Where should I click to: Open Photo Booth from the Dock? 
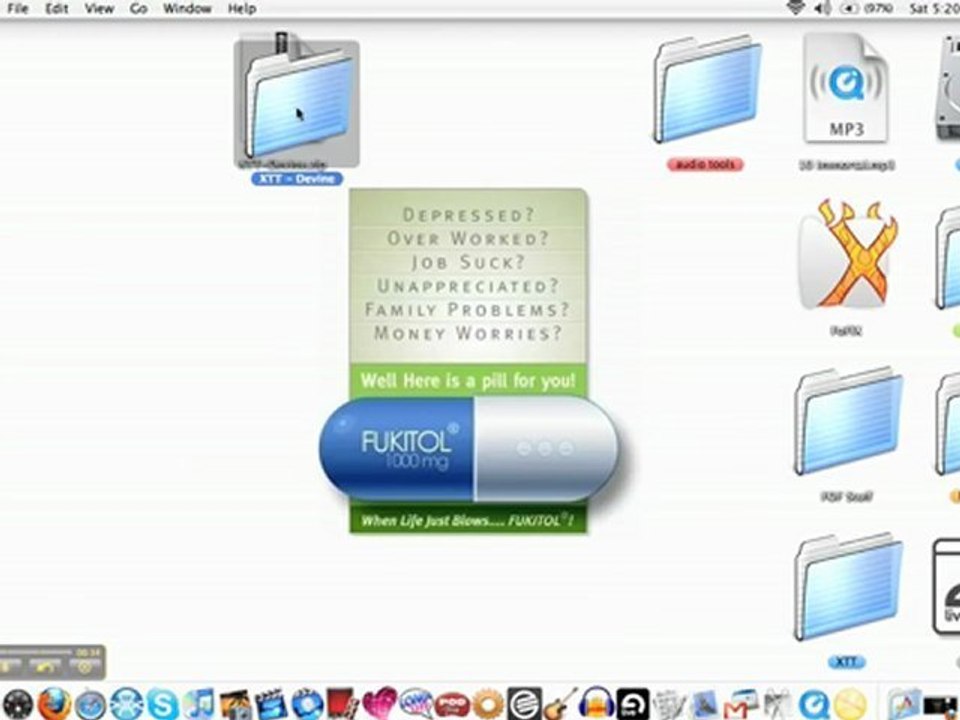tap(343, 704)
